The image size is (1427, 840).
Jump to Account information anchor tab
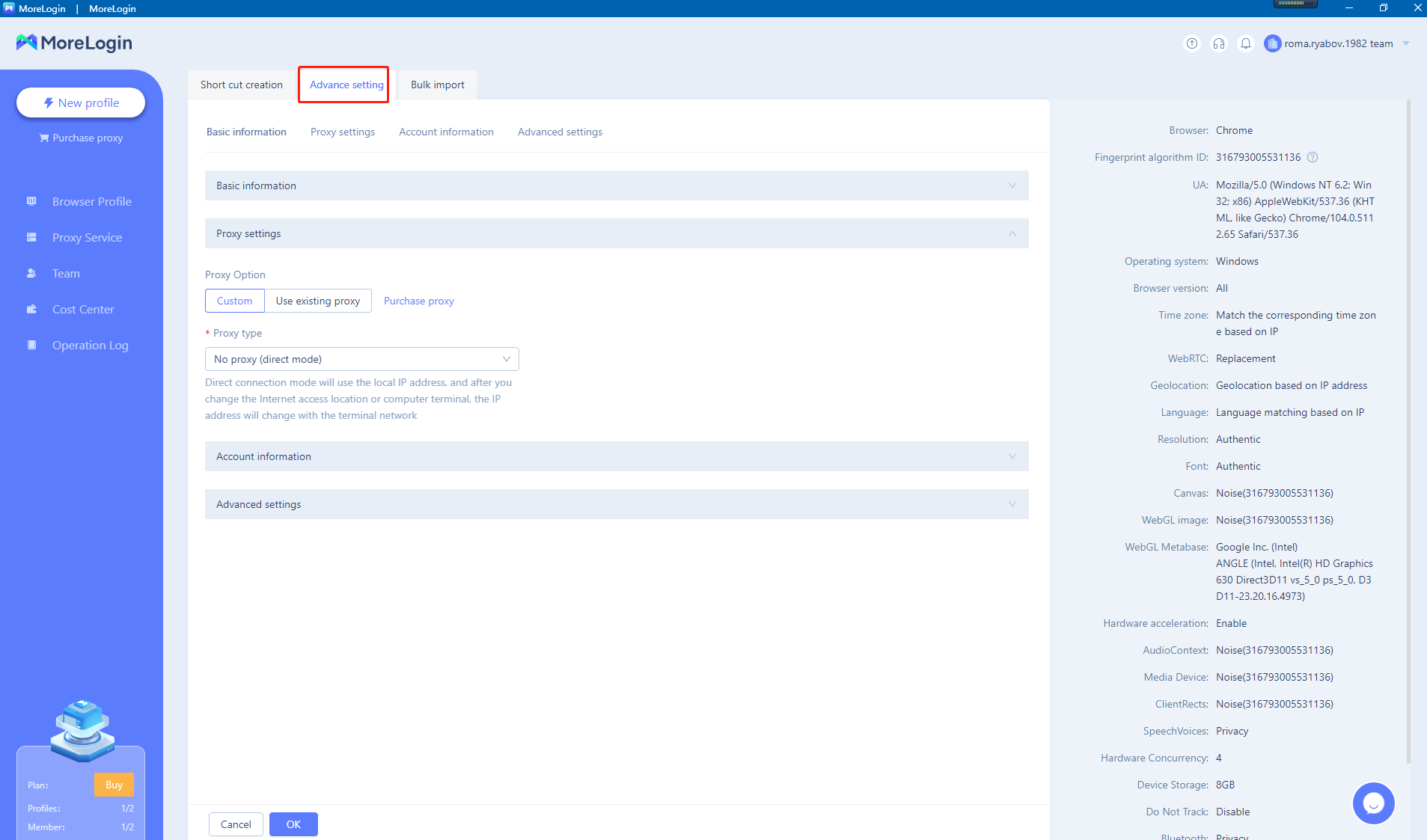coord(446,132)
